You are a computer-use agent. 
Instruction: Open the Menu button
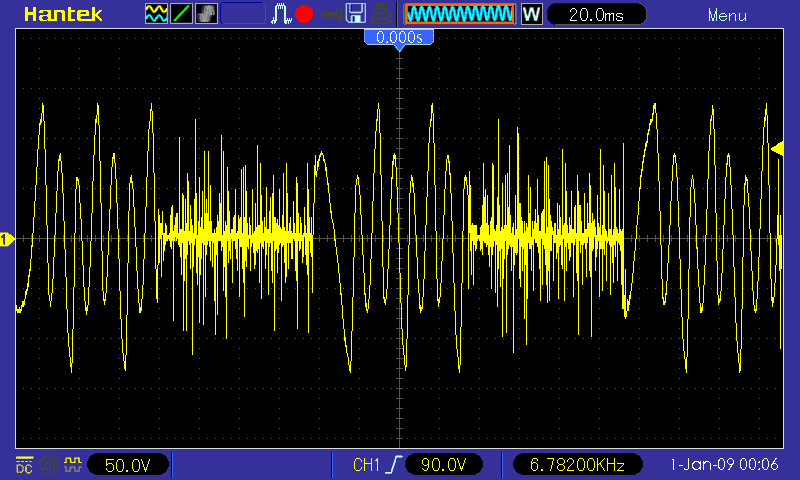click(x=727, y=16)
